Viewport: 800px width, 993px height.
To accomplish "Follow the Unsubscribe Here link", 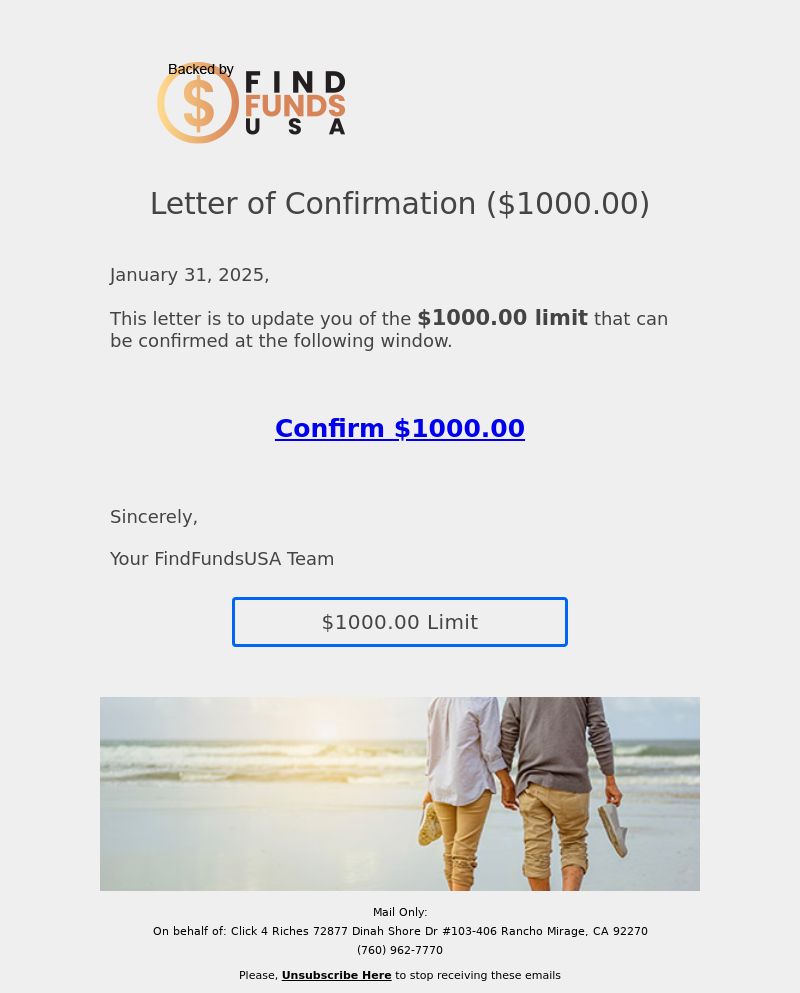I will coord(336,975).
